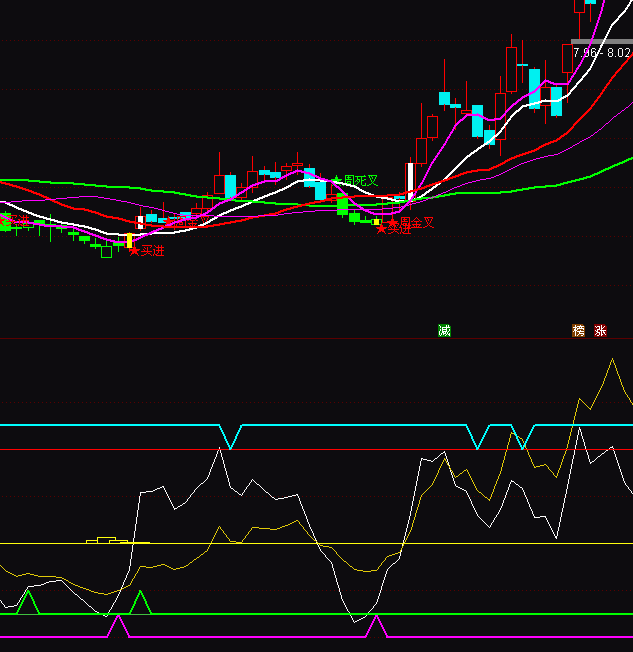The width and height of the screenshot is (633, 652).
Task: Select the hollow white candle left of 买进
Action: tap(106, 252)
